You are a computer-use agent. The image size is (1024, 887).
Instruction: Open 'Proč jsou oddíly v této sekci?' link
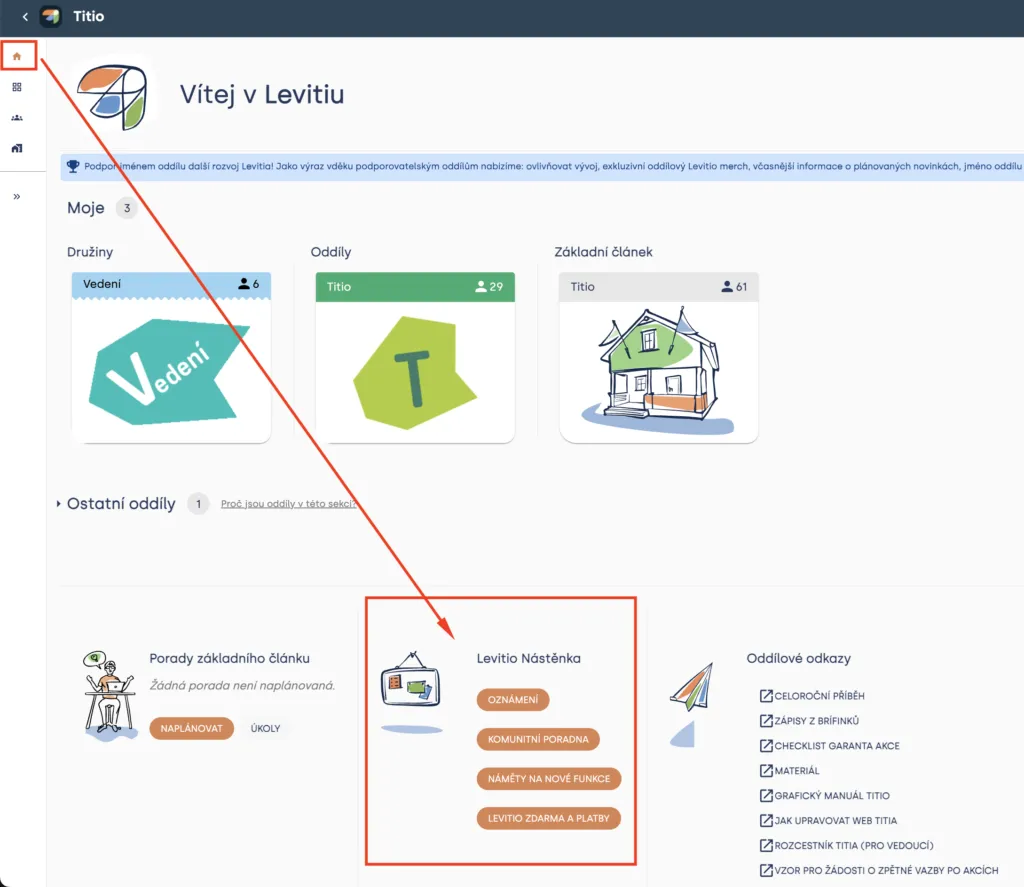[288, 504]
